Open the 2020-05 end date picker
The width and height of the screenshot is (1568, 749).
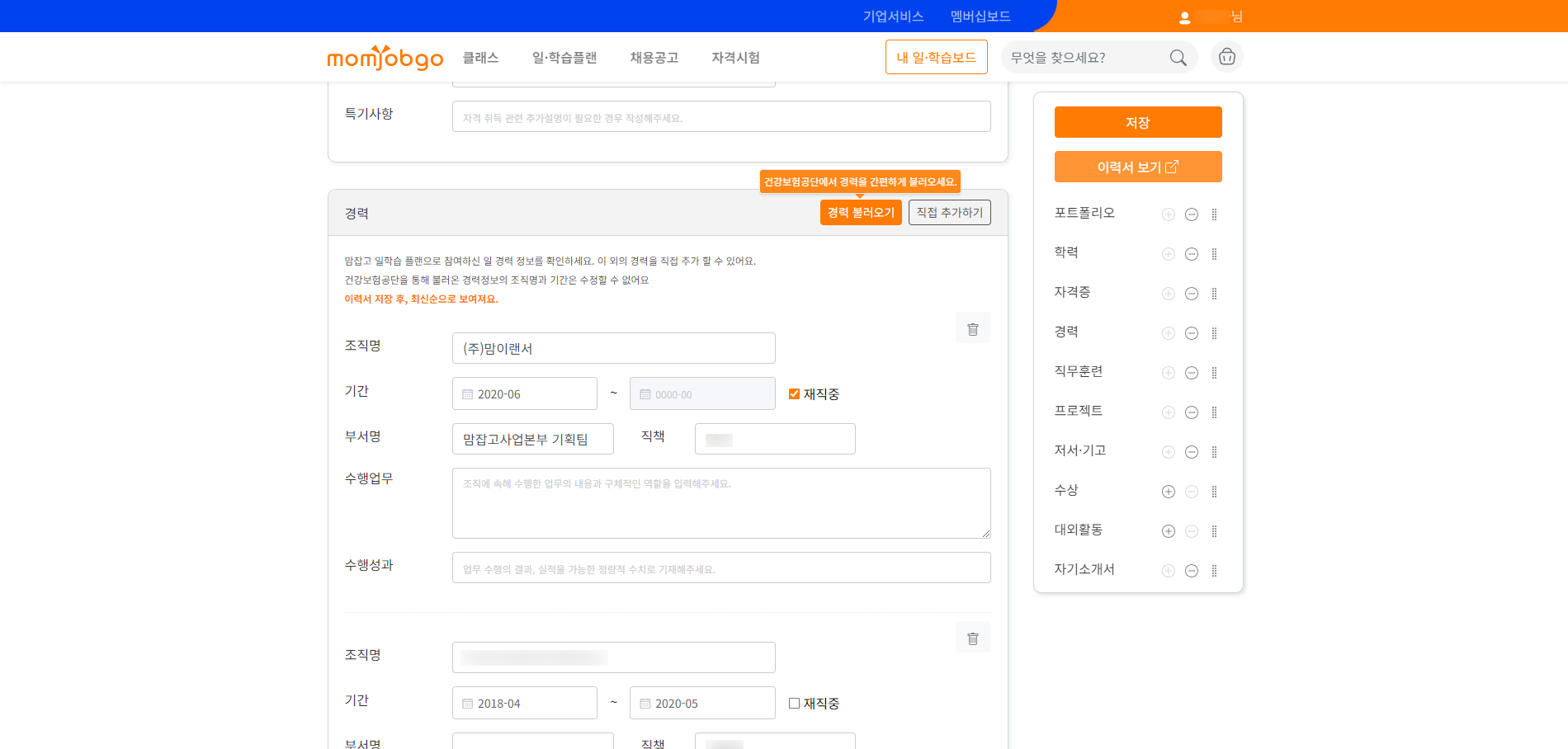tap(701, 704)
